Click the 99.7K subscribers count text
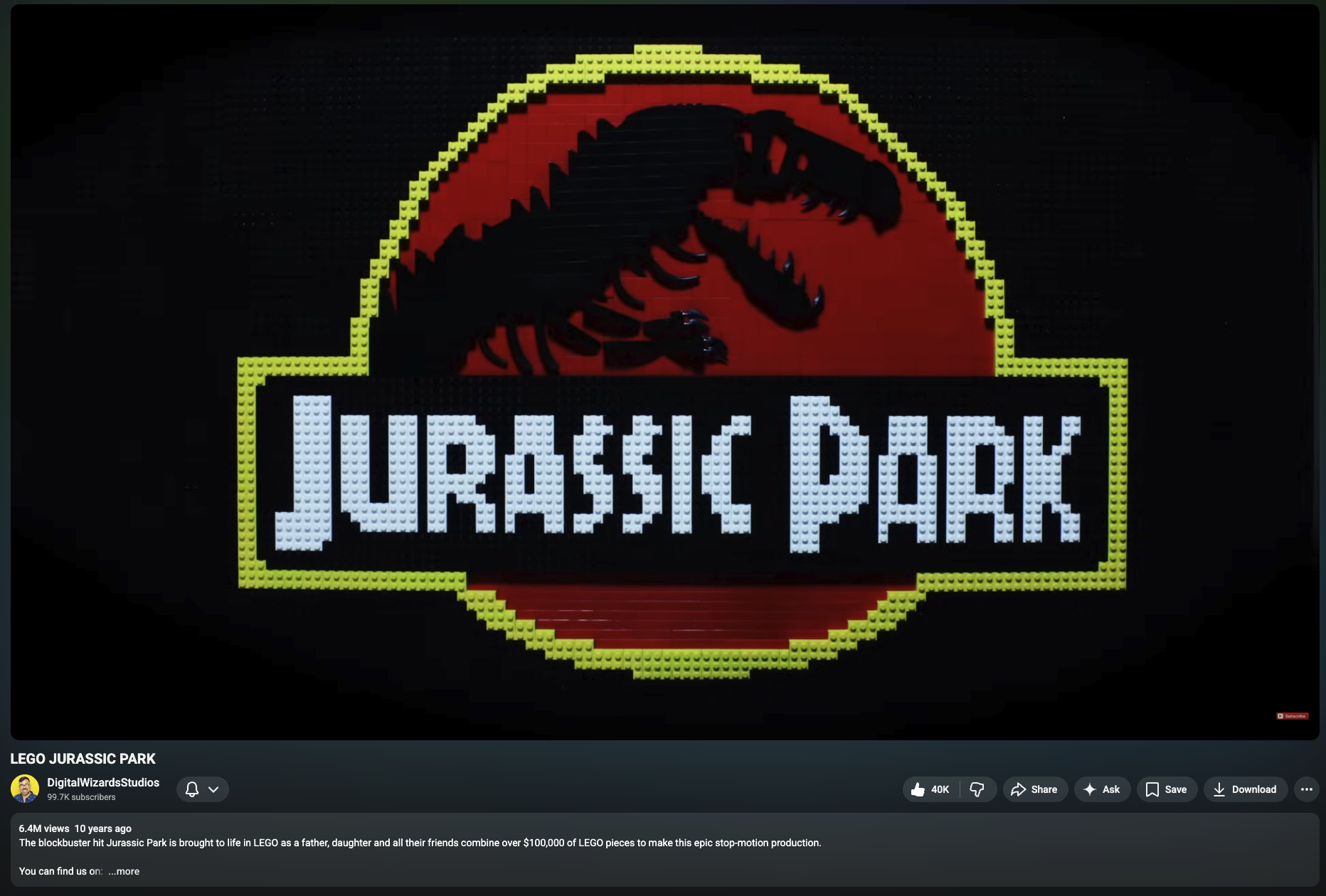The image size is (1326, 896). pyautogui.click(x=81, y=797)
